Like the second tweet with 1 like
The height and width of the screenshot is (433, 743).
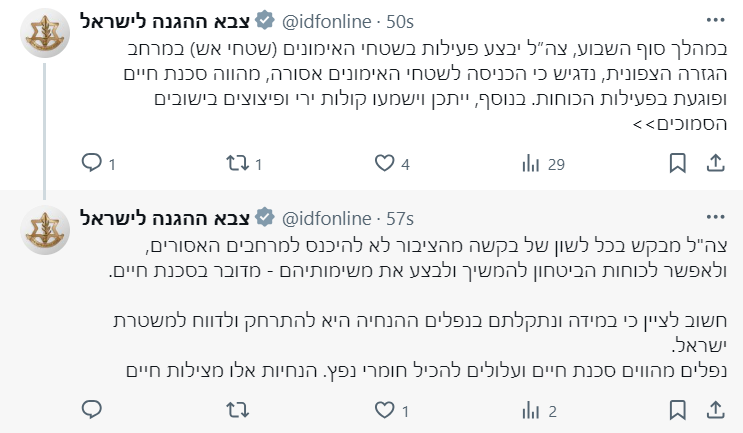pyautogui.click(x=384, y=409)
